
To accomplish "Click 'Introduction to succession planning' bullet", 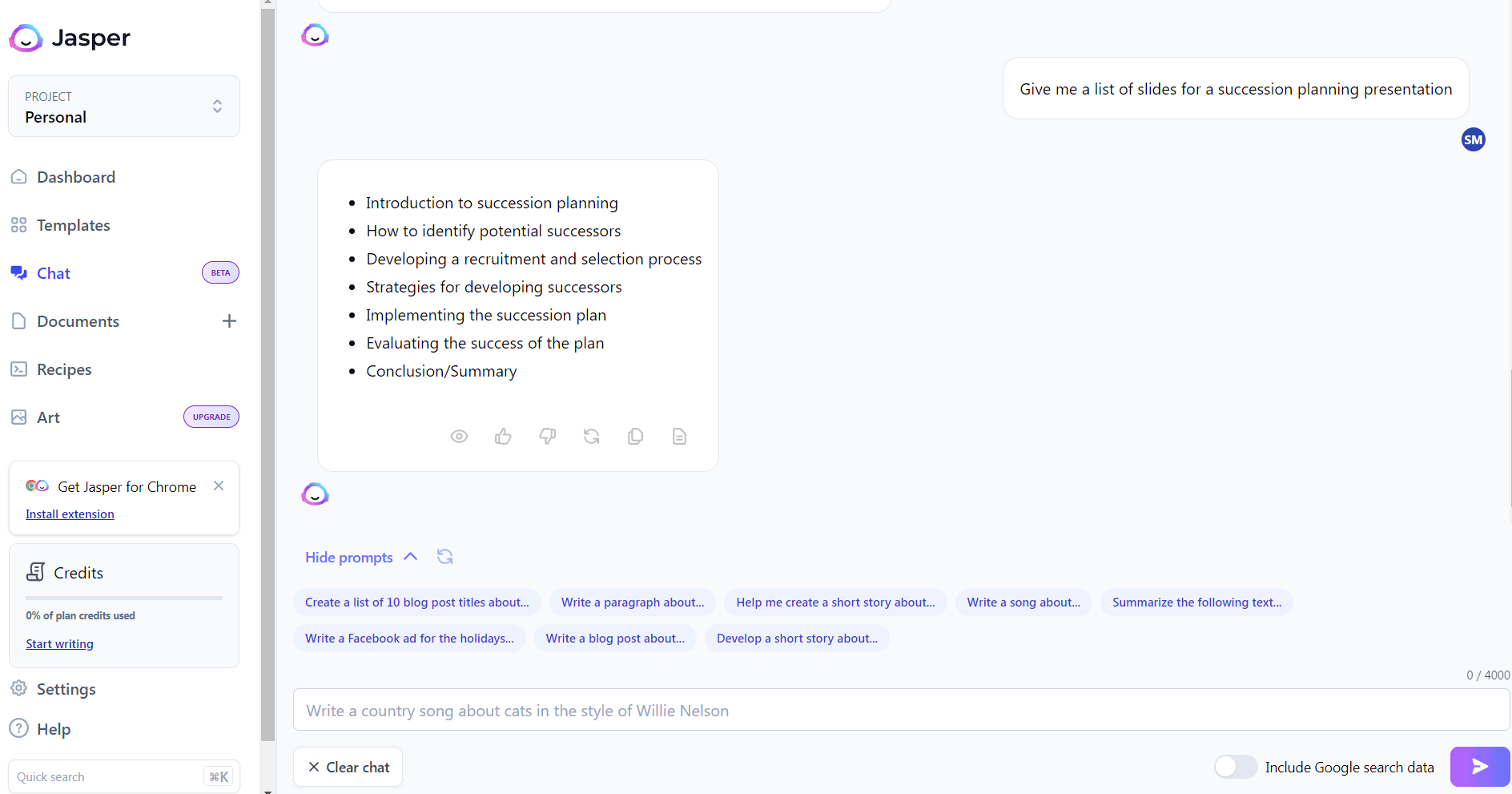I will 492,203.
